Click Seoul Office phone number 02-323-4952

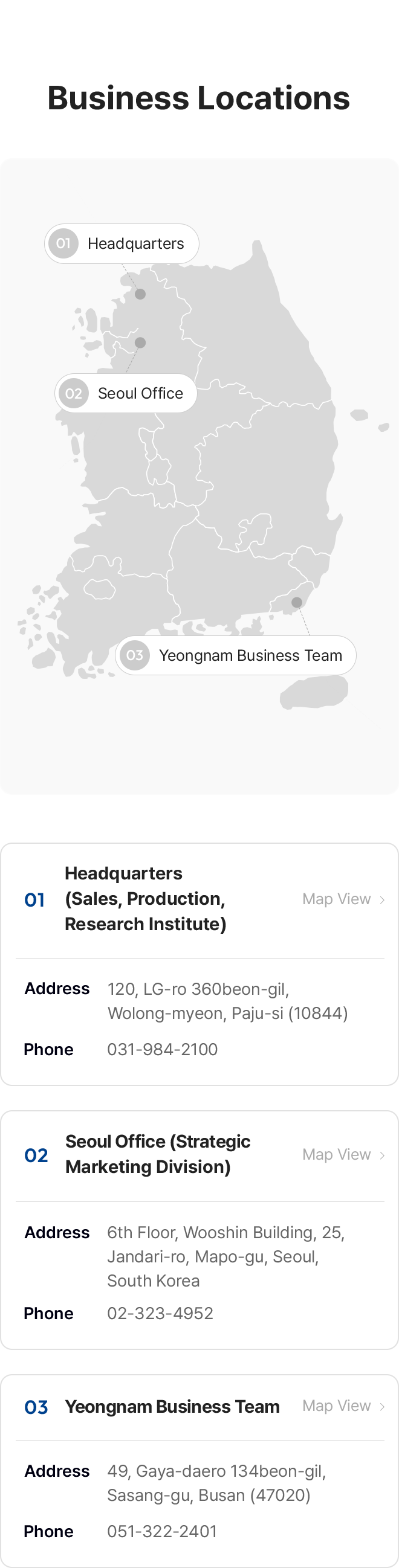[160, 1313]
